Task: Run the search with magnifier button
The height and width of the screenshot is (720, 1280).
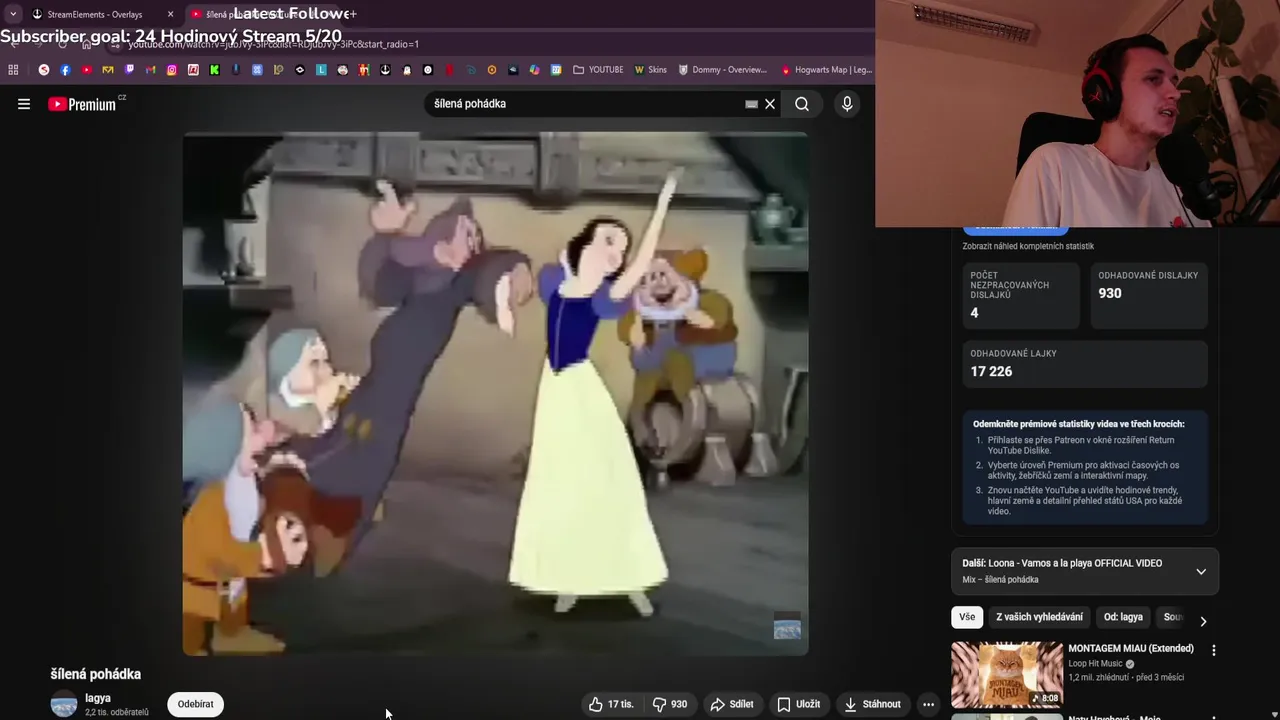Action: pyautogui.click(x=802, y=104)
